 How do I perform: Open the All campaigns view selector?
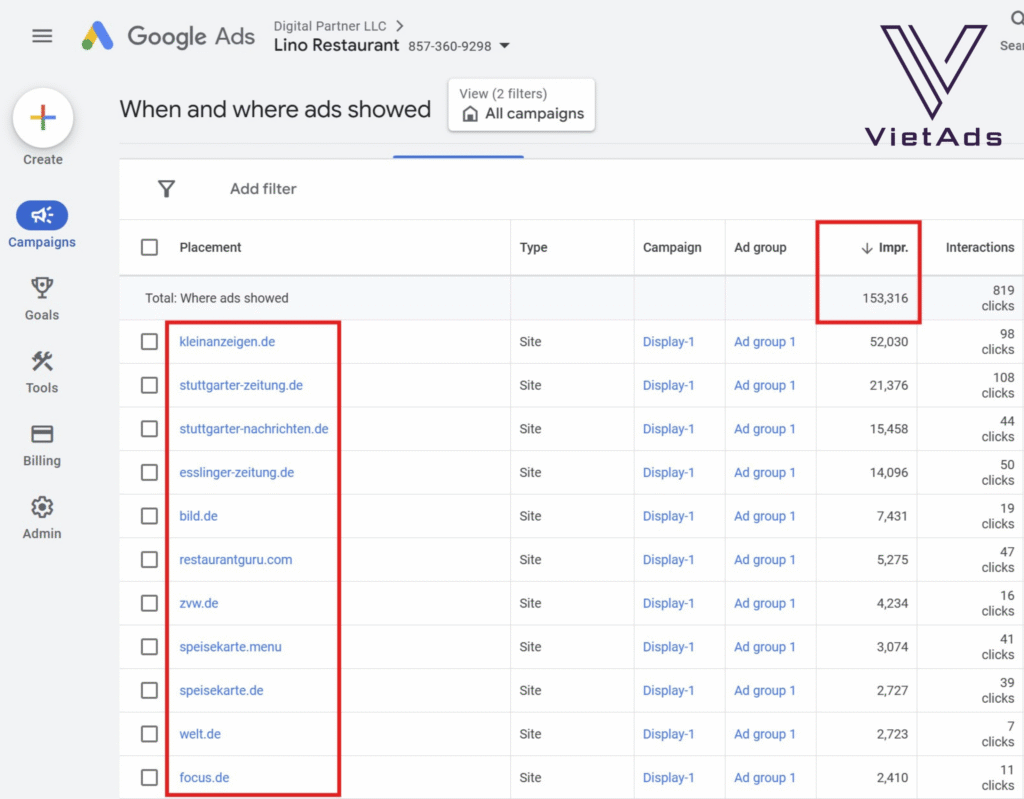pyautogui.click(x=521, y=105)
